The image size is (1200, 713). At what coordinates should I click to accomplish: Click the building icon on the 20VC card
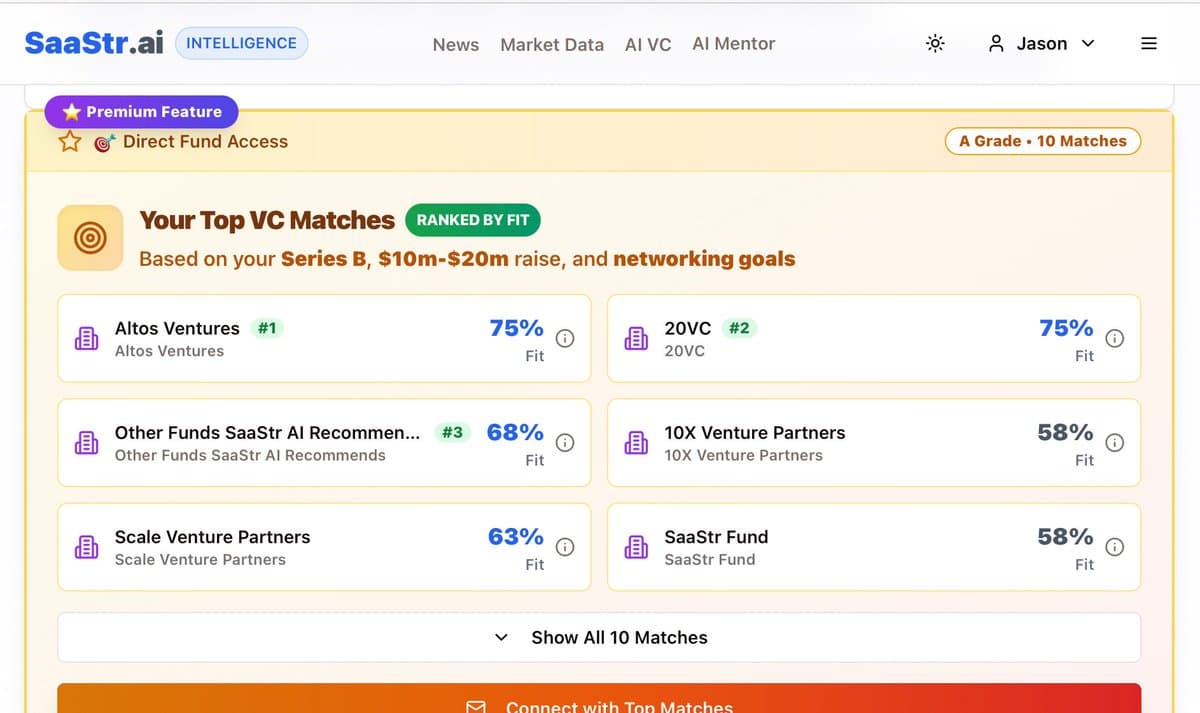(637, 338)
